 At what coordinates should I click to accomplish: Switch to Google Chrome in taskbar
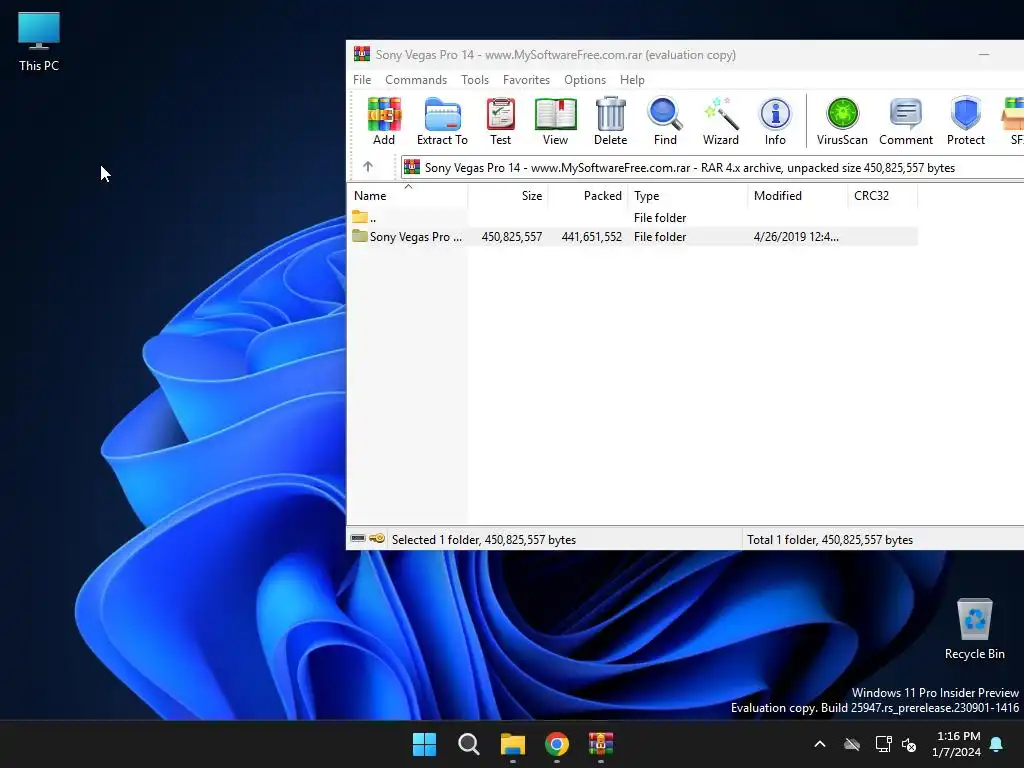point(556,744)
